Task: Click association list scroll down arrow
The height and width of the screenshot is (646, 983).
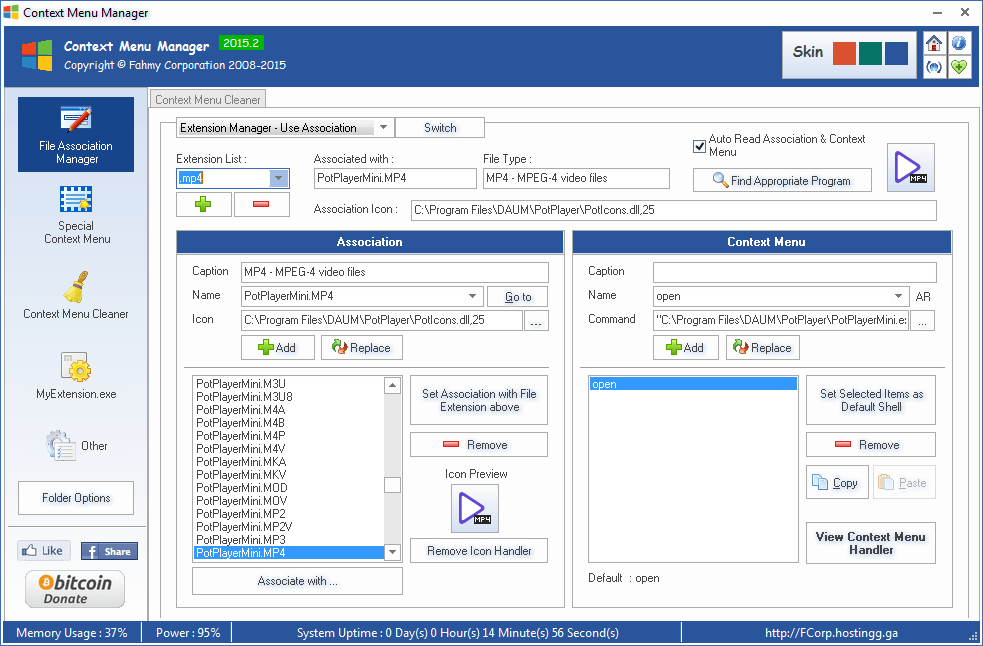Action: point(392,552)
